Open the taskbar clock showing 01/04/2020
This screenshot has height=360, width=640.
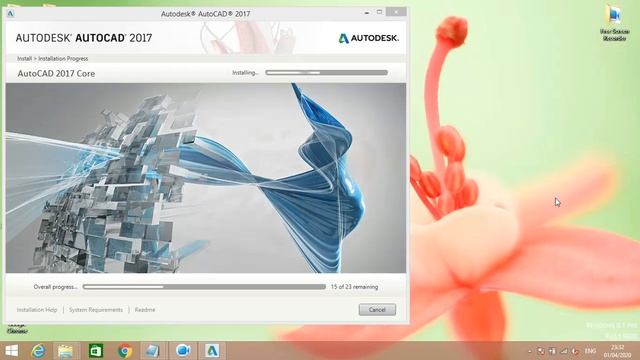617,351
